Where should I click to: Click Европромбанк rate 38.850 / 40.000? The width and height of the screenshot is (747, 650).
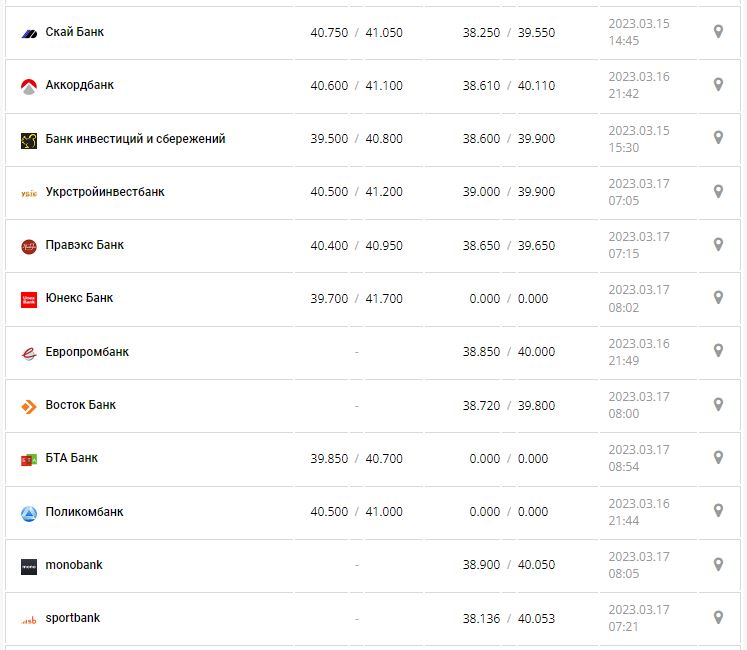pos(508,351)
